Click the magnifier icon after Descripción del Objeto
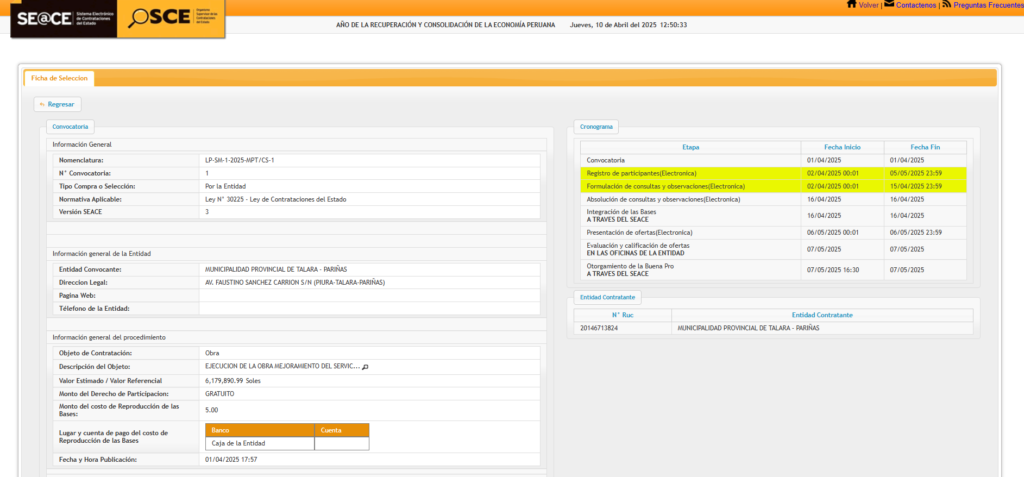The width and height of the screenshot is (1024, 477). (x=365, y=367)
